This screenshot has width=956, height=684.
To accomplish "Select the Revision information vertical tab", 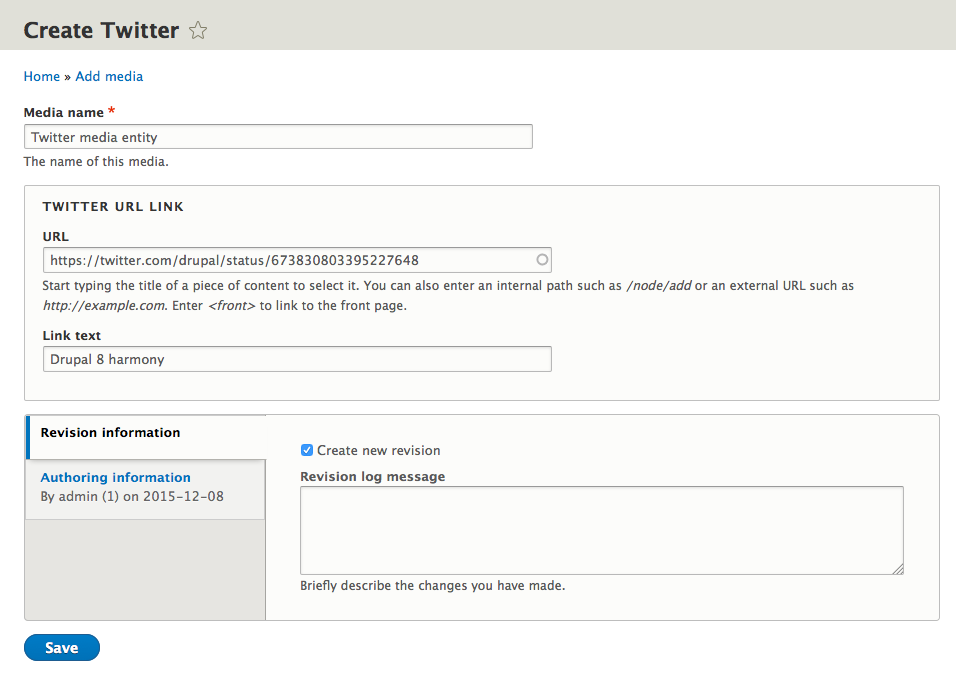I will pos(146,436).
